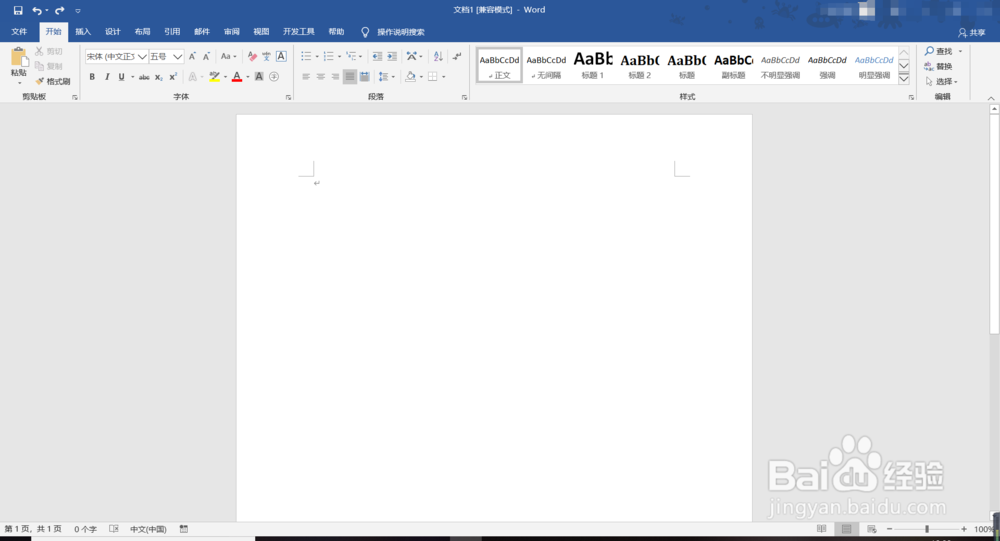Open the Change Case (Aa) dropdown
Image resolution: width=1000 pixels, height=541 pixels.
point(228,57)
